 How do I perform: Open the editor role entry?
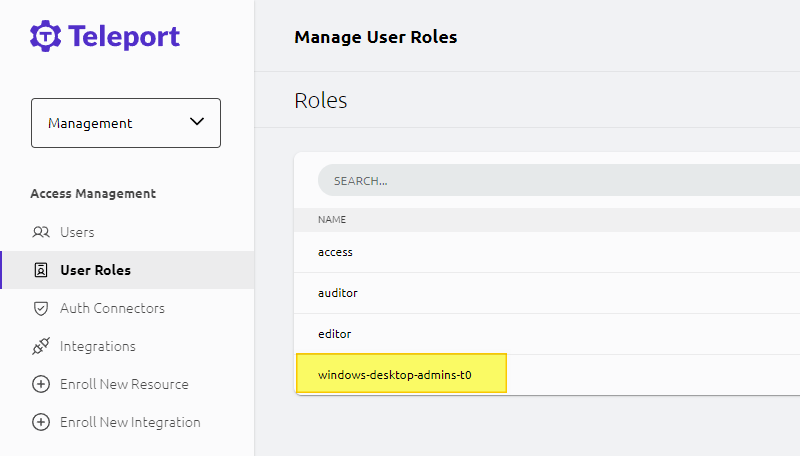(x=334, y=334)
